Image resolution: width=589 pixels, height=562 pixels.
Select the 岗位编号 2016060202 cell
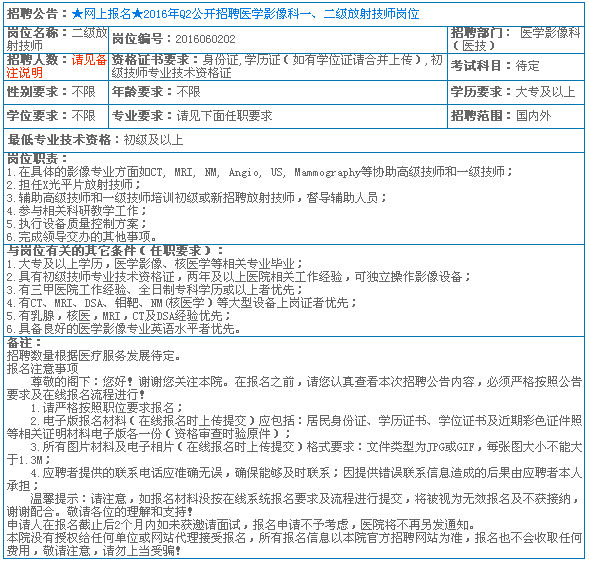click(278, 39)
